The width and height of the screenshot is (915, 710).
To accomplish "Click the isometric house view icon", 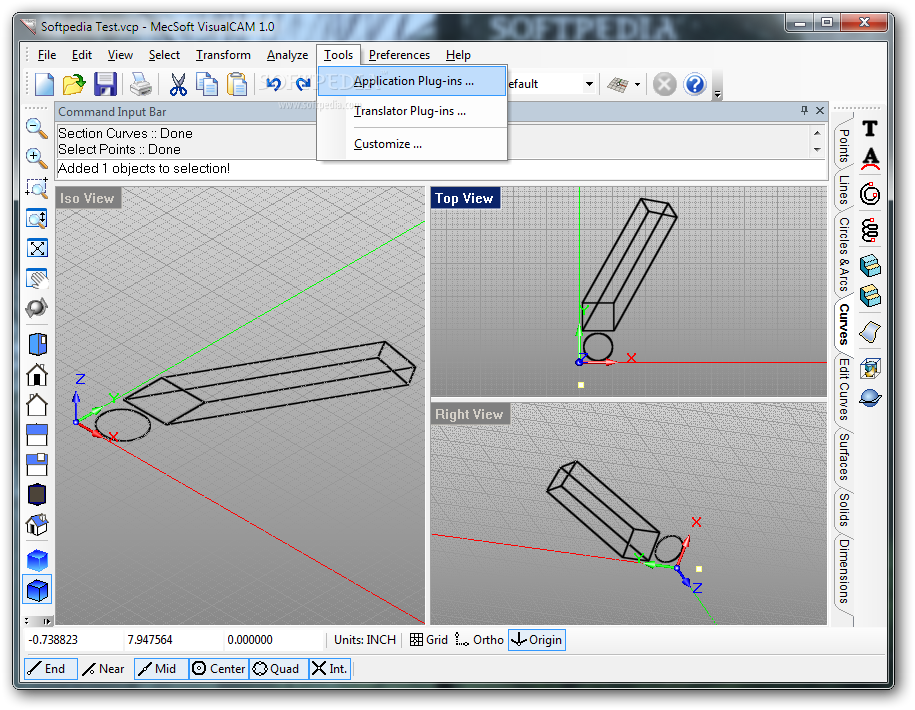I will click(37, 524).
